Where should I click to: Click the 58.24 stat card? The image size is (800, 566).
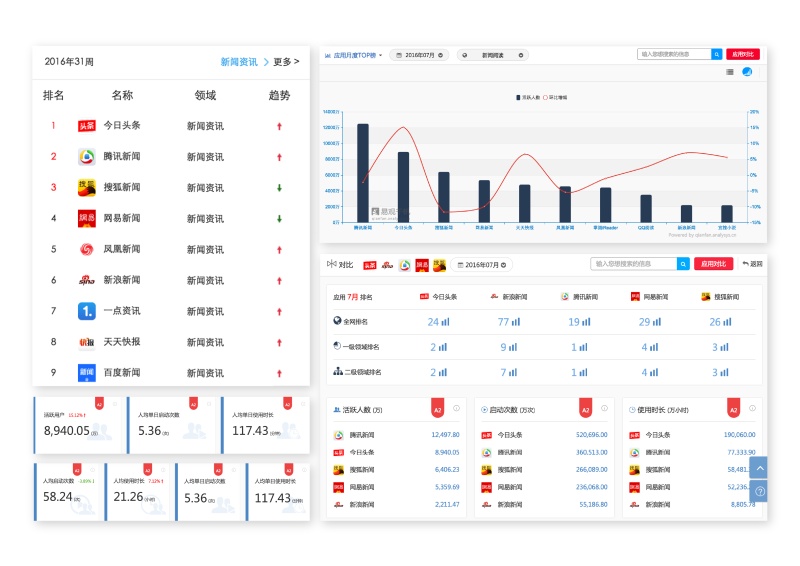(68, 492)
